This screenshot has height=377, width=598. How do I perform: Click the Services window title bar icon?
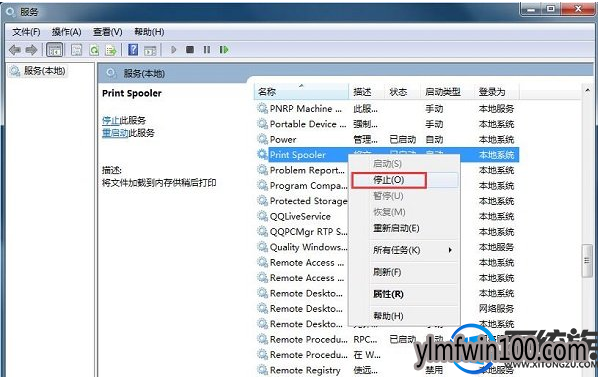click(x=10, y=12)
